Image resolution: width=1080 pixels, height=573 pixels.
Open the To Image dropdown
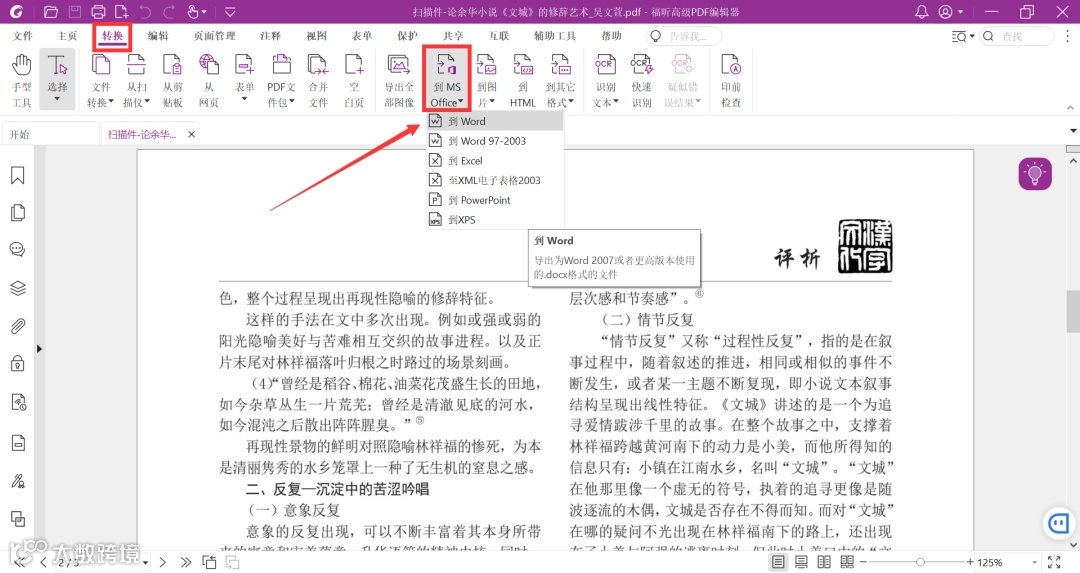pyautogui.click(x=486, y=80)
